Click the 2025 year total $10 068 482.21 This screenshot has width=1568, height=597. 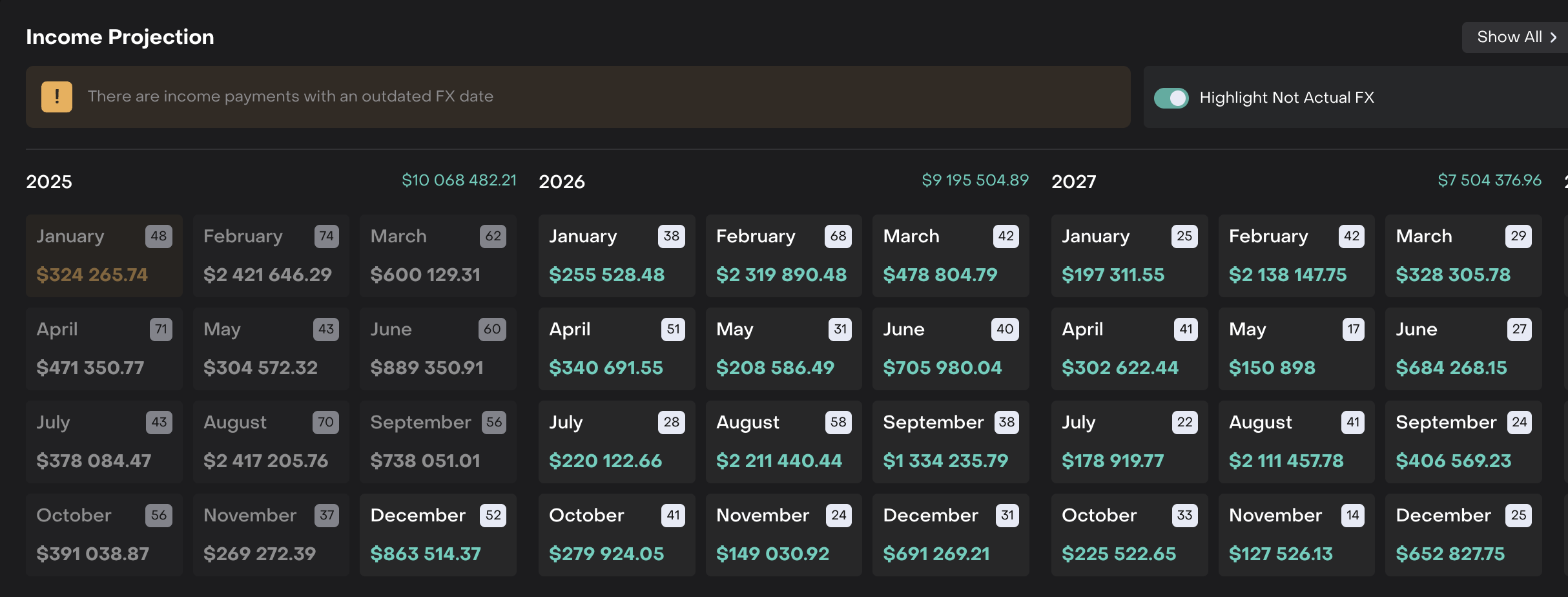(x=459, y=180)
